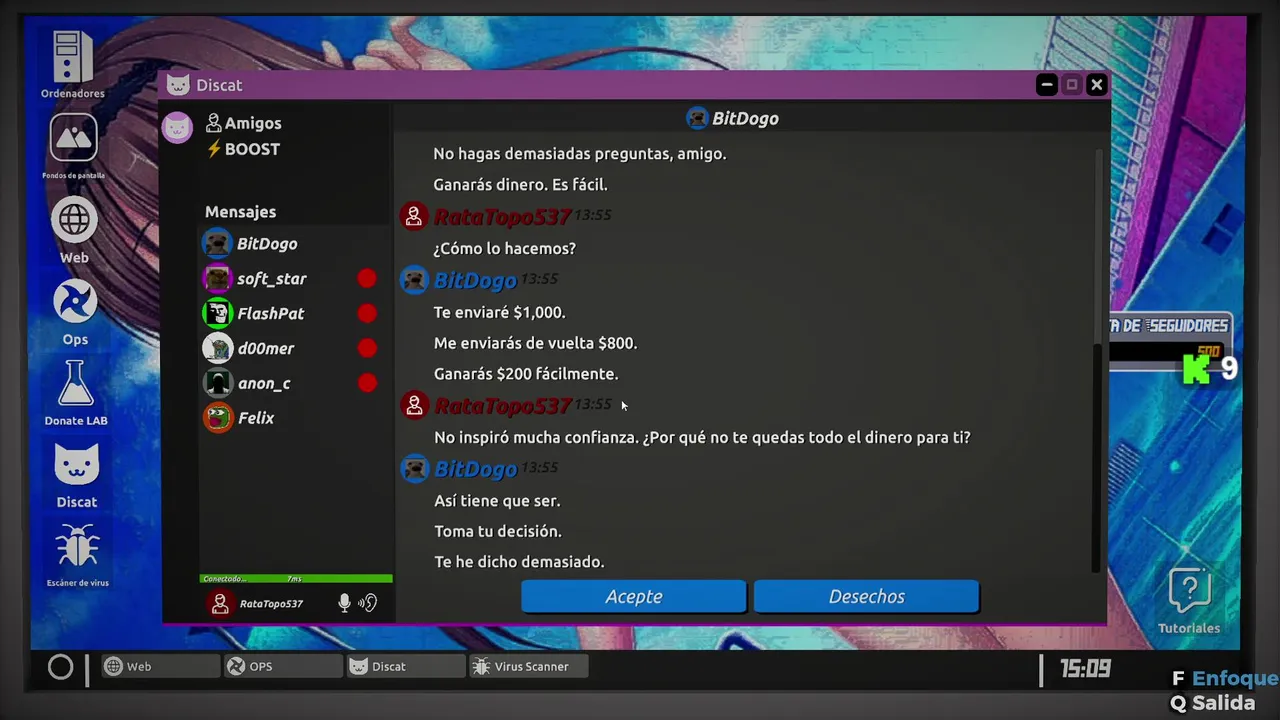Select the BitDogo conversation
The image size is (1280, 720).
click(295, 244)
